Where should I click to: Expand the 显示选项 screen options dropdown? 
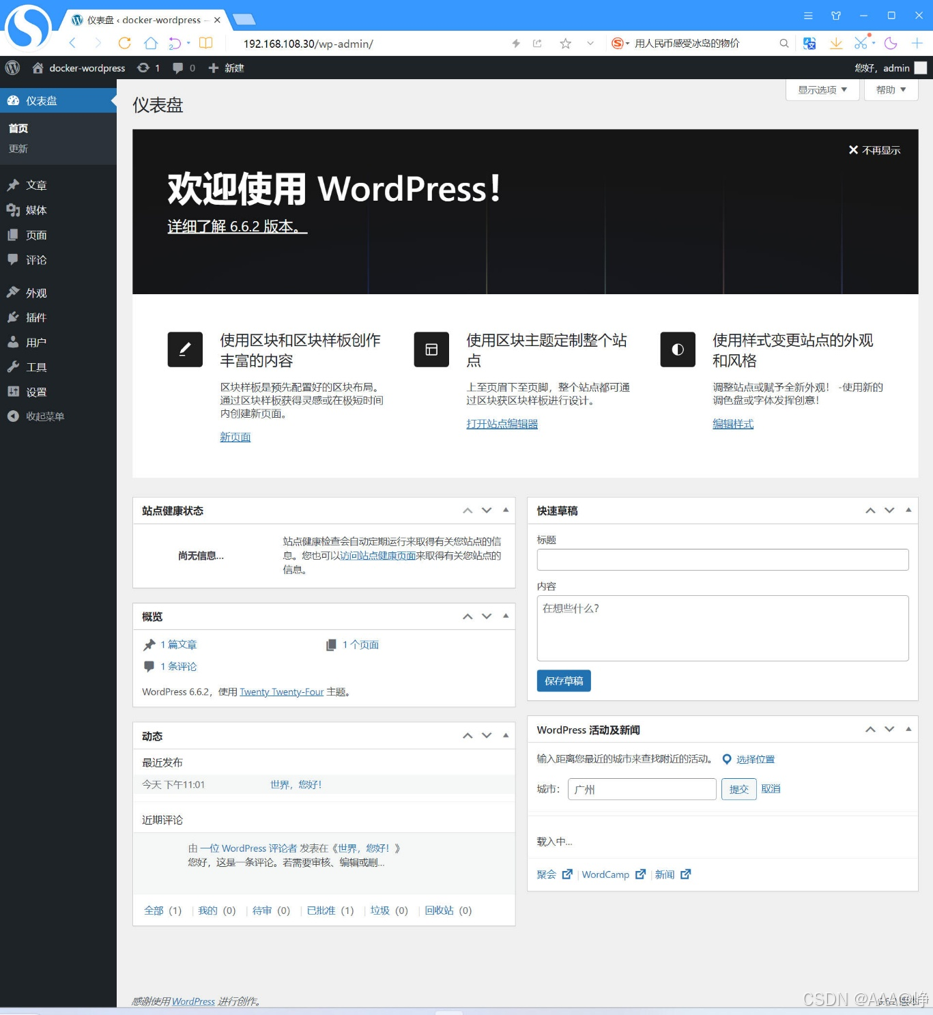[822, 90]
